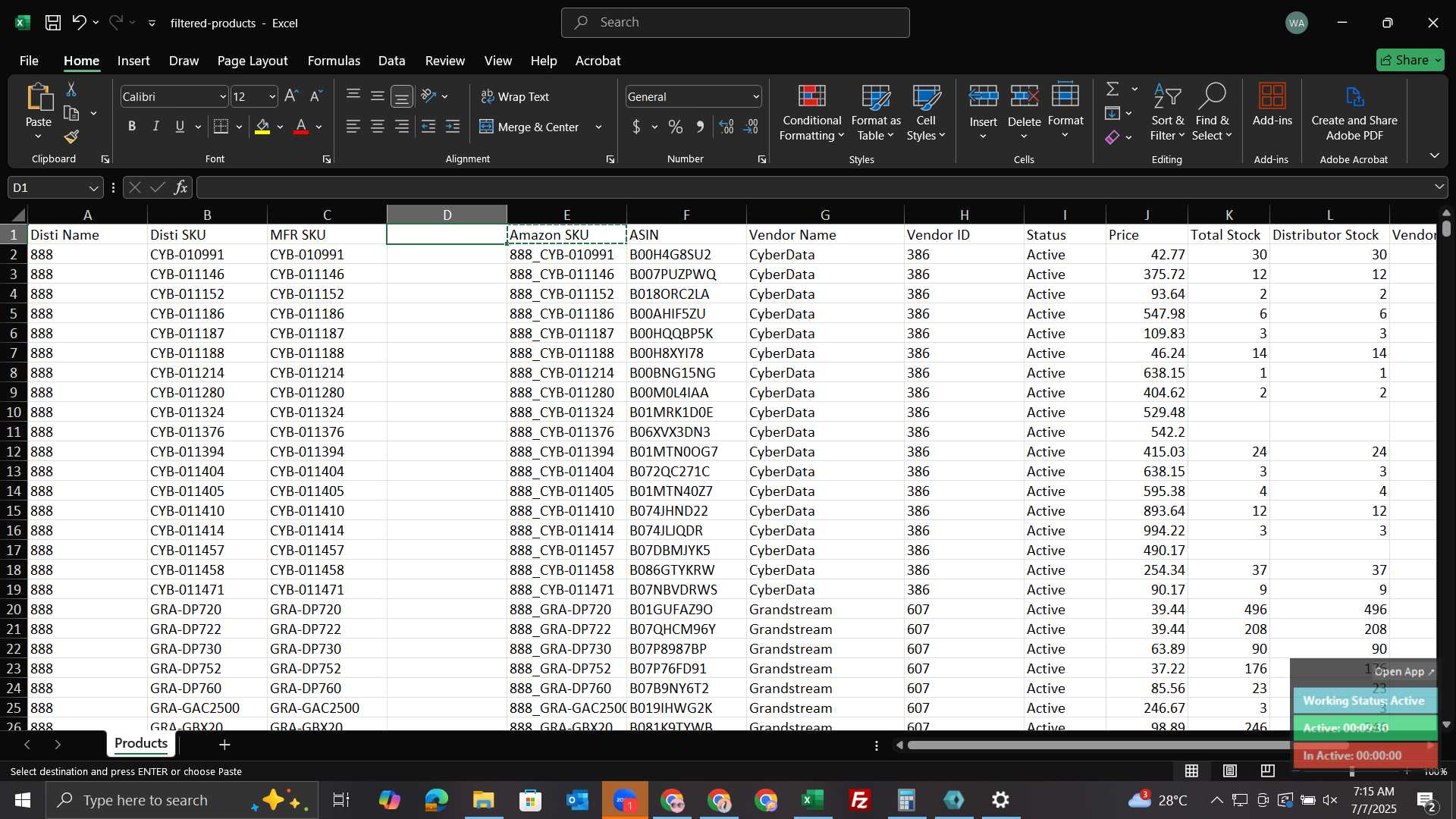Screen dimensions: 1456x819
Task: Click the Fill Color yellow swatch
Action: pos(262,127)
